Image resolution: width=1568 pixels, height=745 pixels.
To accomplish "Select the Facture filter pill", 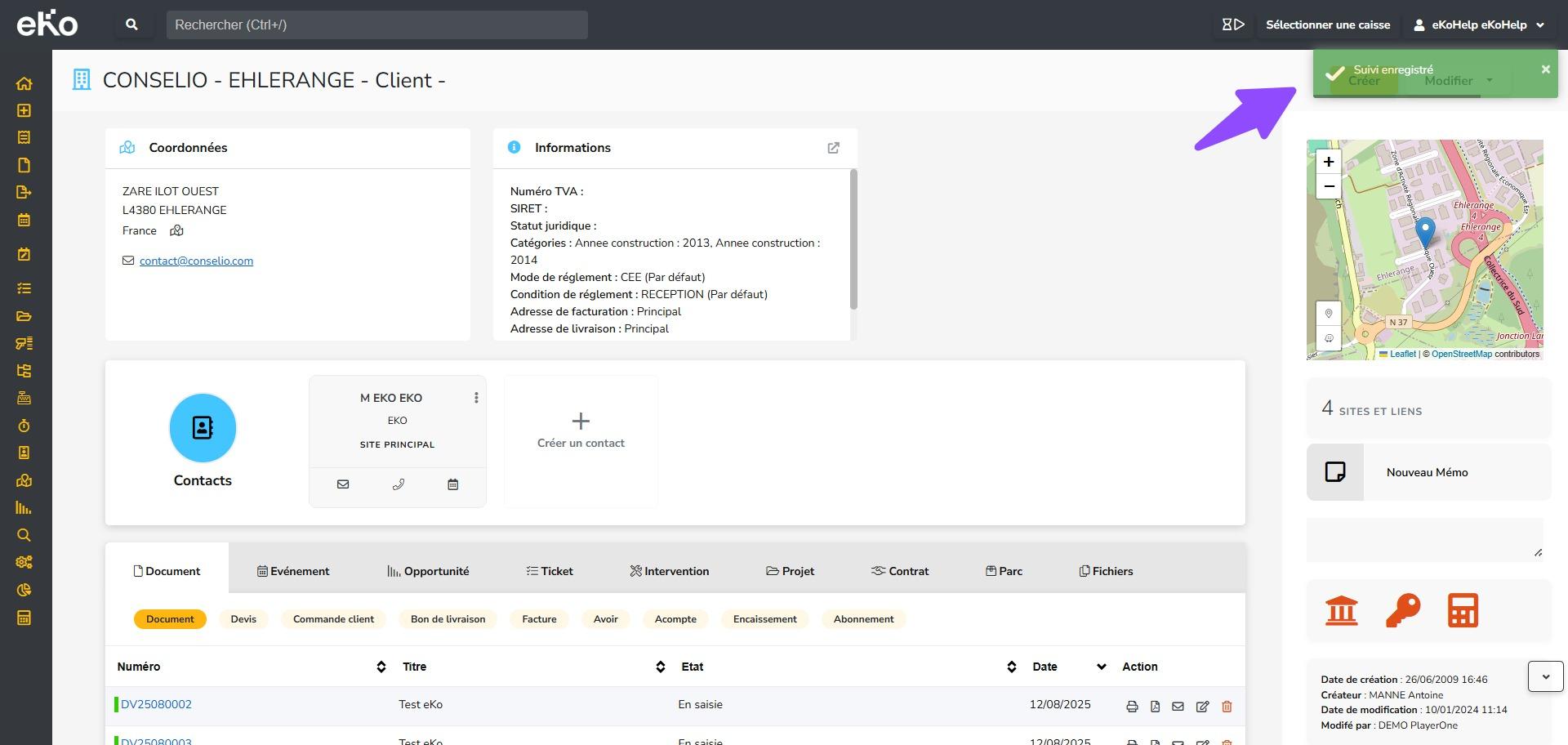I will click(x=539, y=619).
